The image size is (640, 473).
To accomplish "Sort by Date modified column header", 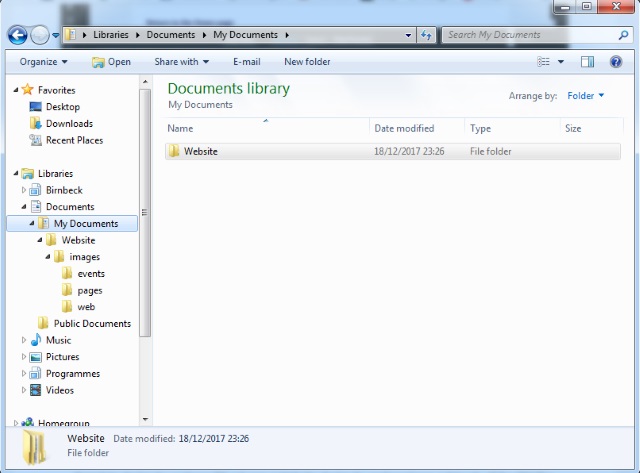I will (403, 129).
